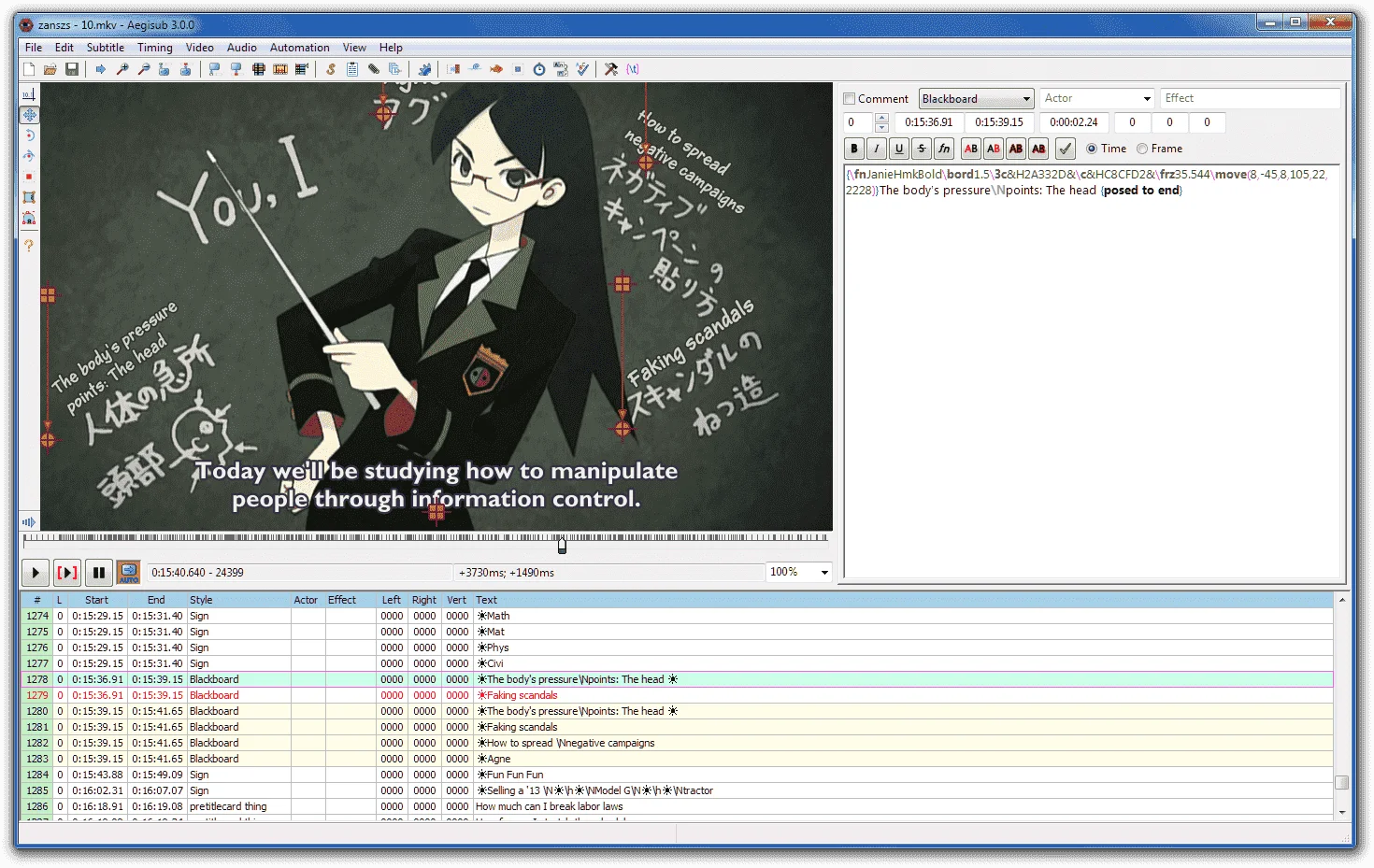
Task: Open the Subtitle menu
Action: (106, 48)
